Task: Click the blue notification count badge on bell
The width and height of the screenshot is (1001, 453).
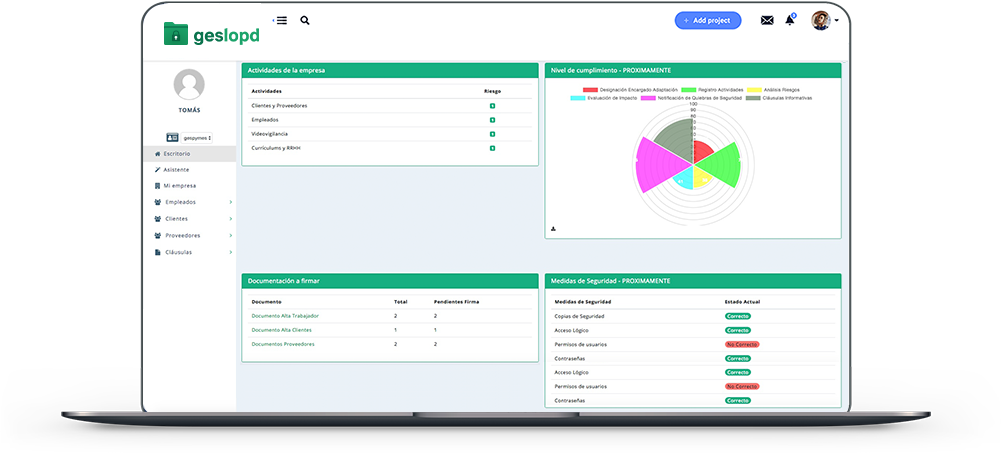Action: [x=794, y=15]
